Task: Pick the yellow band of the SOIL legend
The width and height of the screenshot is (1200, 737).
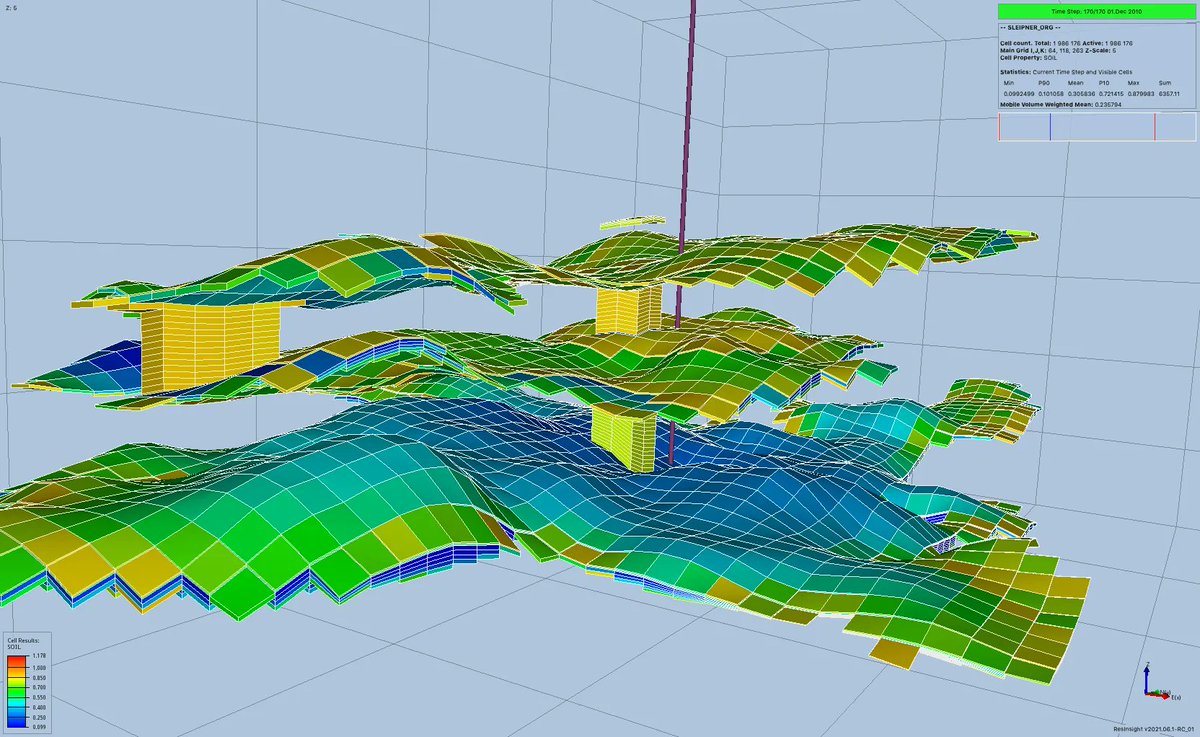Action: coord(16,682)
